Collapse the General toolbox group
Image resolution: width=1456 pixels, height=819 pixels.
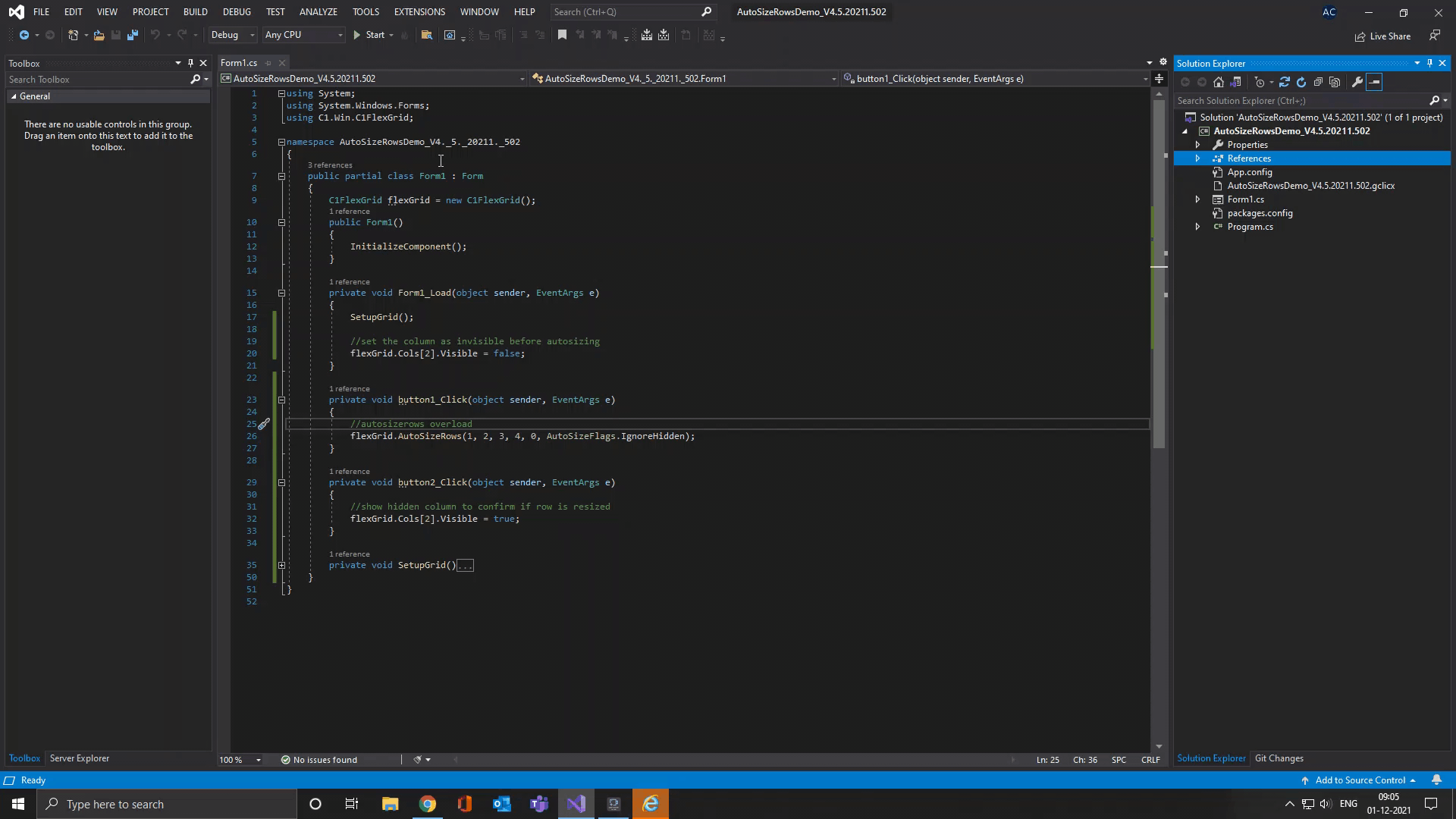point(14,96)
